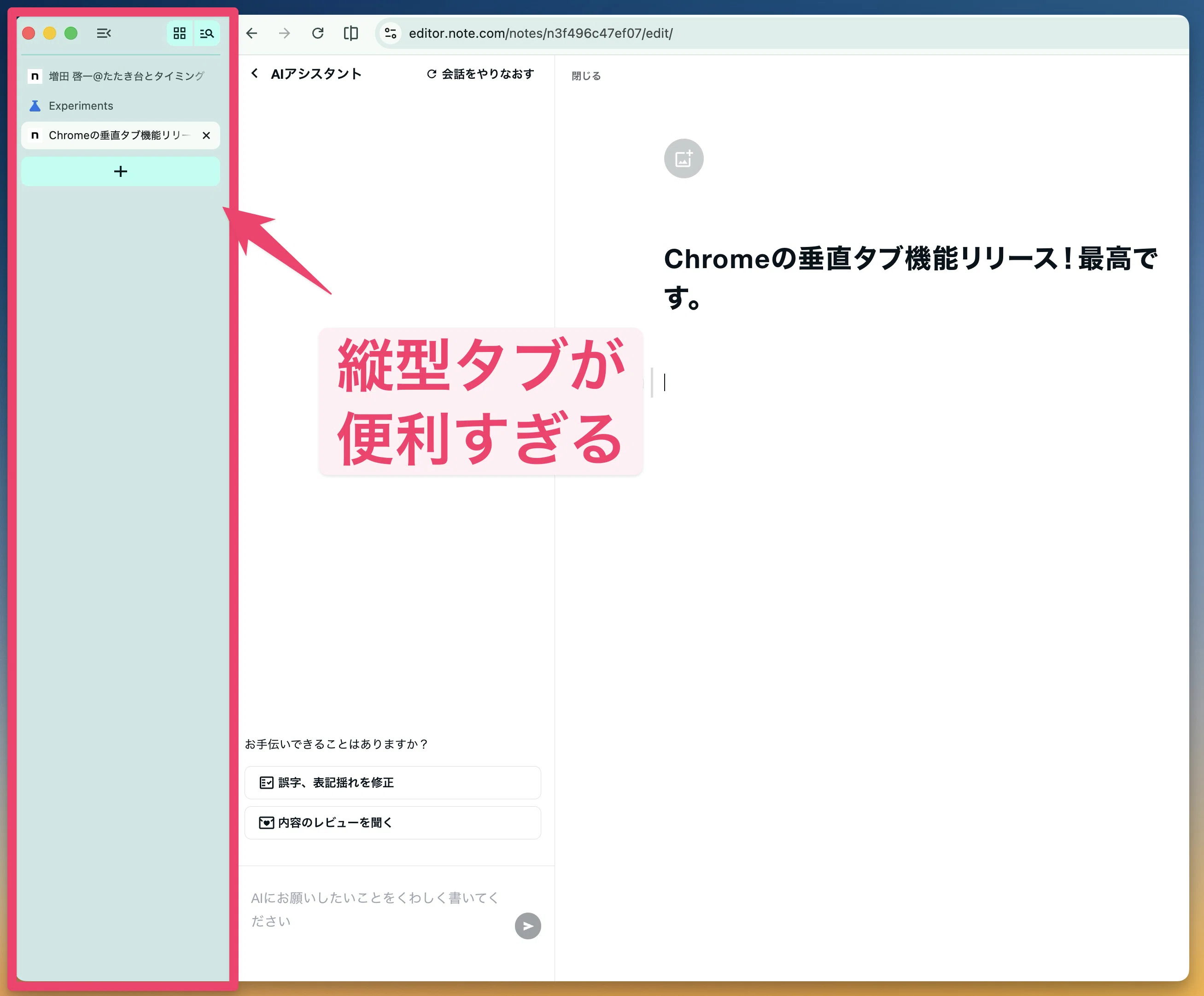Focus the AI request text field
Viewport: 1204px width, 996px height.
tap(375, 909)
